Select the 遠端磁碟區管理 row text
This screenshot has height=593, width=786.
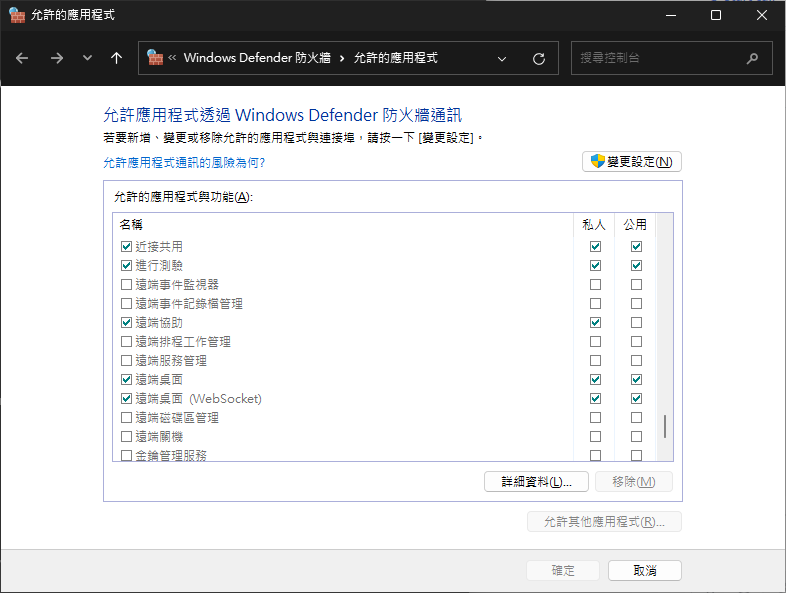point(177,418)
